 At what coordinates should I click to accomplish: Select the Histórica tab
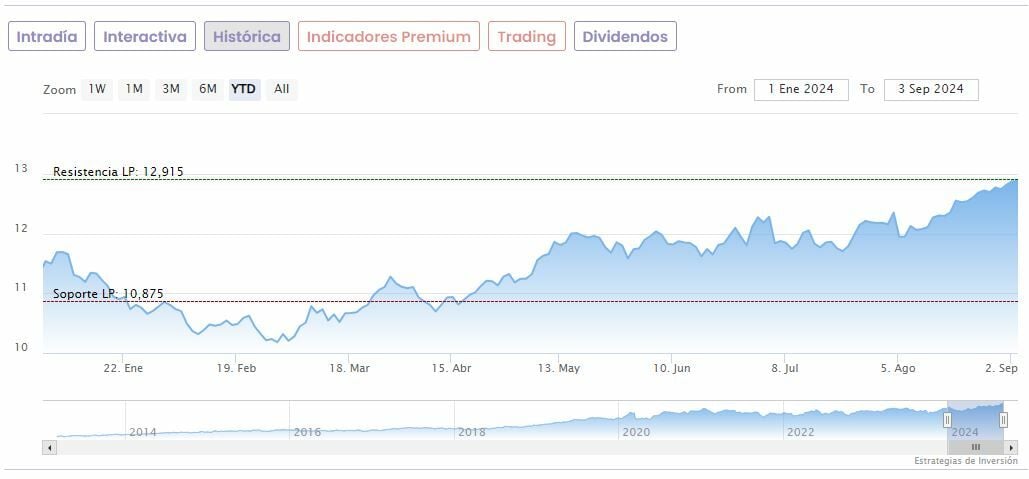(247, 37)
